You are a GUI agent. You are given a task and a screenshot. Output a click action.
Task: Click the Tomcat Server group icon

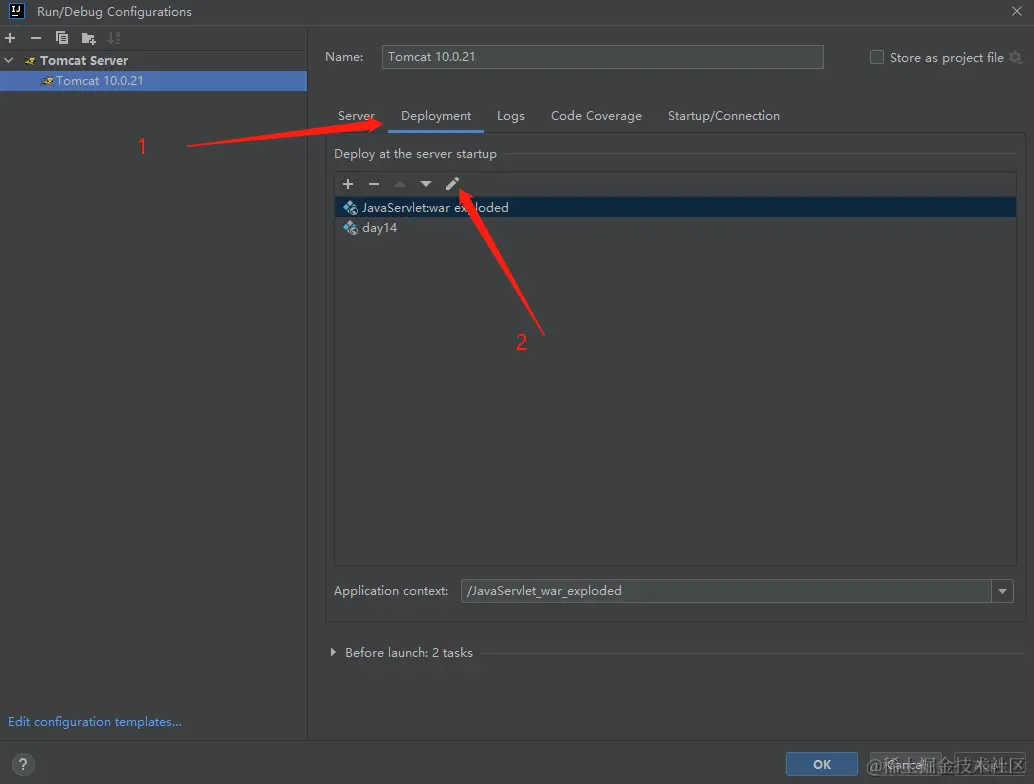pos(30,61)
